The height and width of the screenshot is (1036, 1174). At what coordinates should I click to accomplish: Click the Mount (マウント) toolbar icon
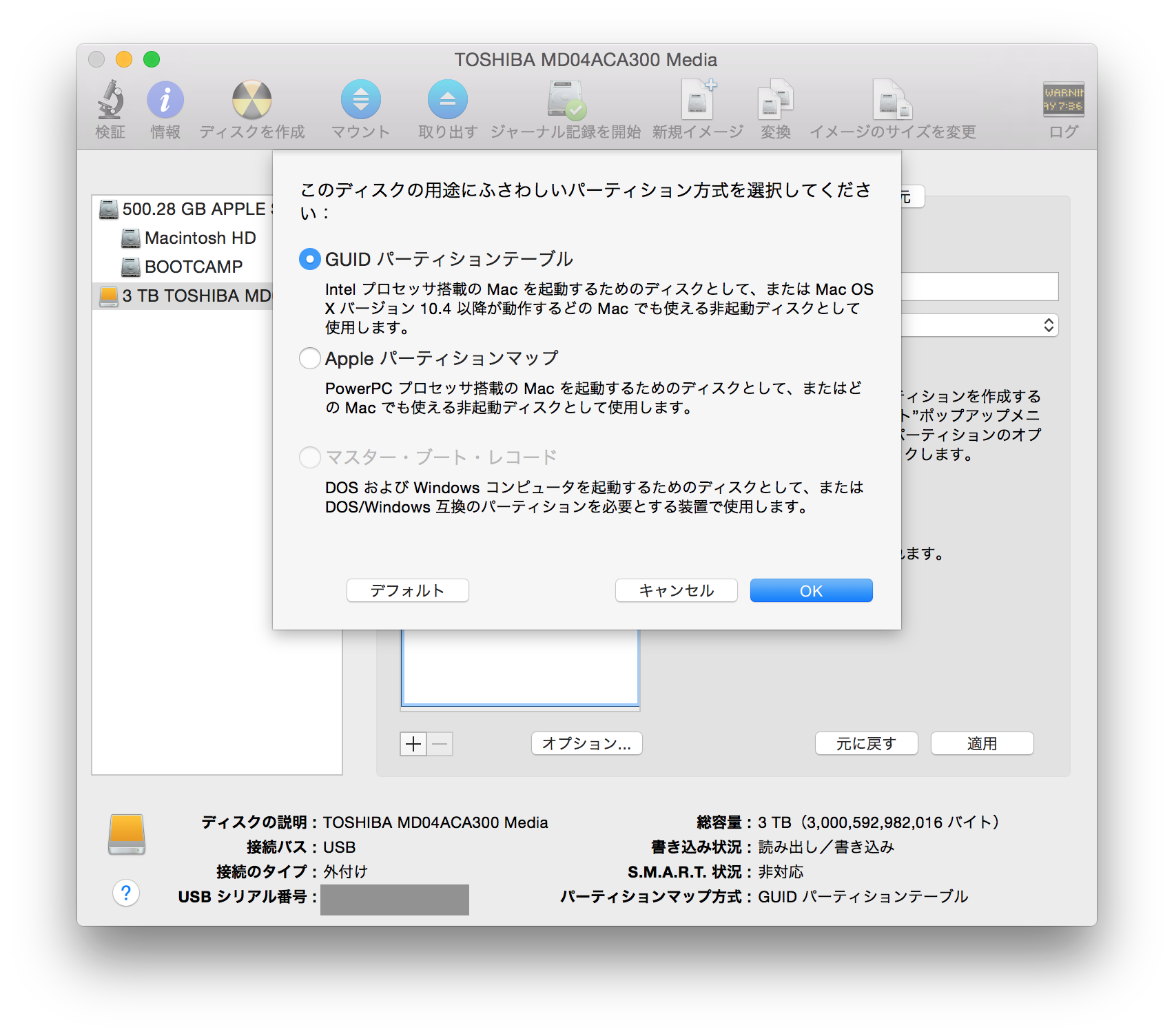(x=361, y=100)
